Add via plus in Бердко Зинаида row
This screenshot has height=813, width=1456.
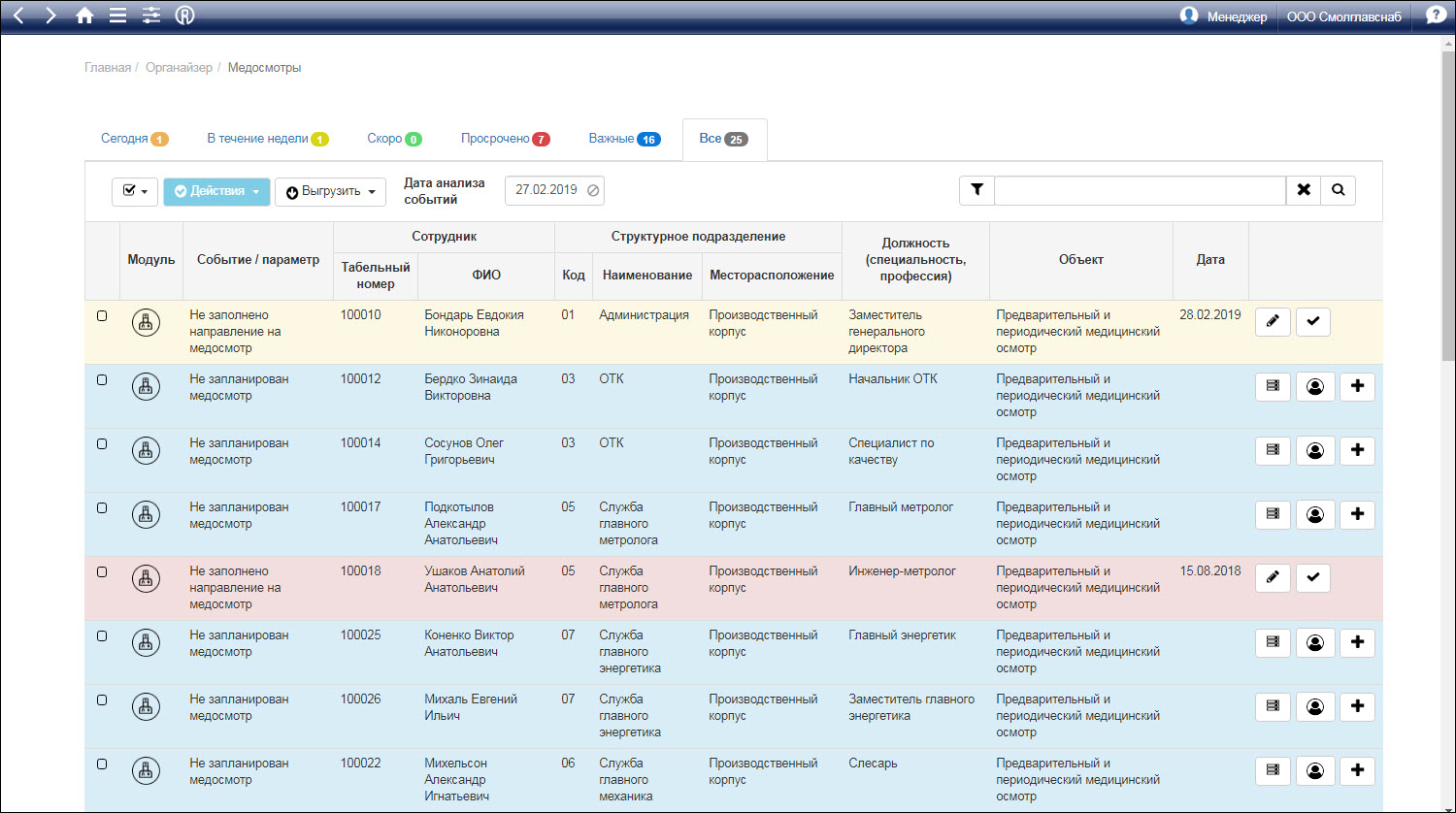(1357, 386)
